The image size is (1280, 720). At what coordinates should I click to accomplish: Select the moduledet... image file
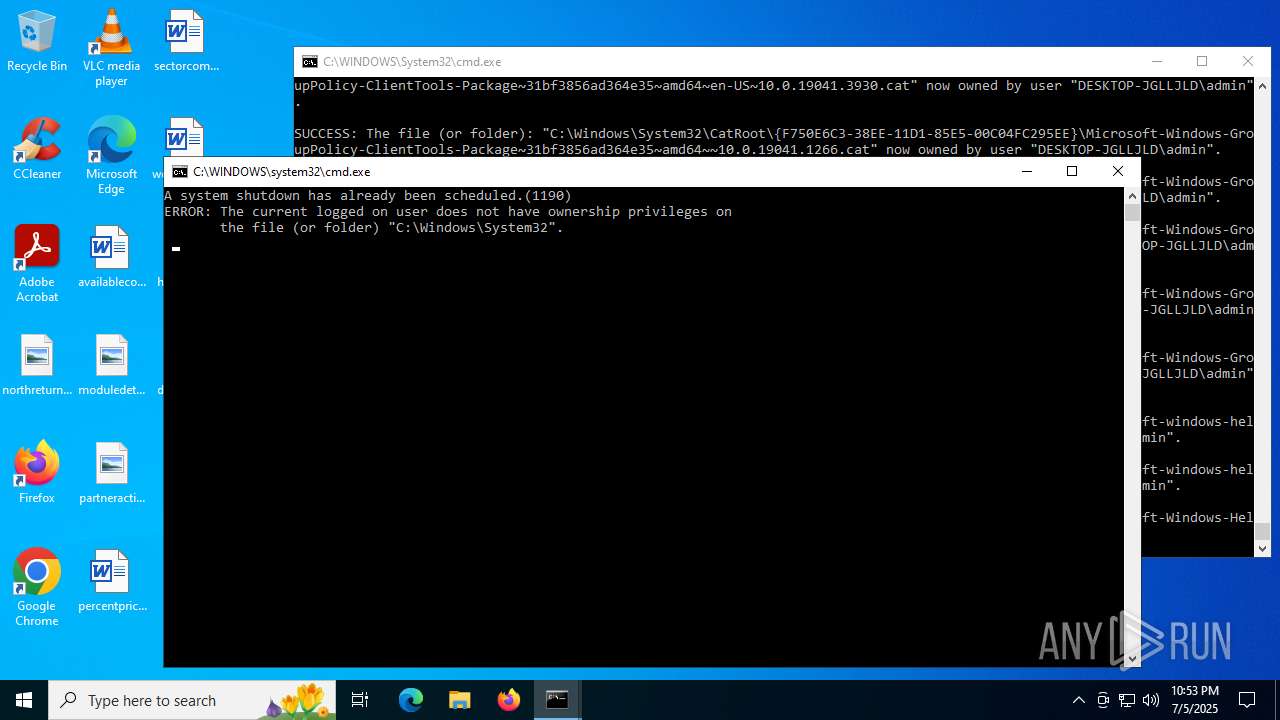click(x=111, y=365)
